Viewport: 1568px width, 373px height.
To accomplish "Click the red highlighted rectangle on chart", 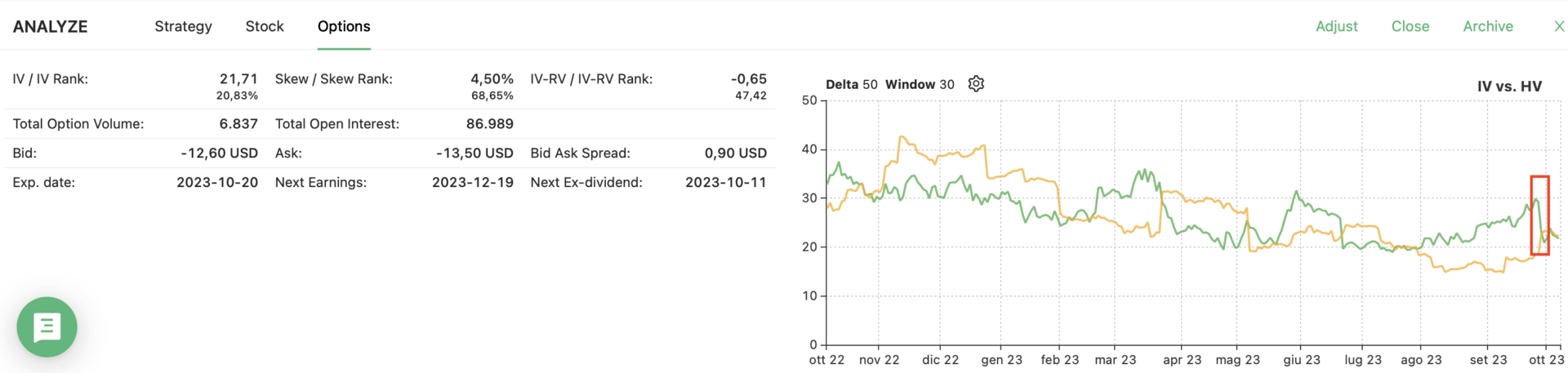I will coord(1539,215).
